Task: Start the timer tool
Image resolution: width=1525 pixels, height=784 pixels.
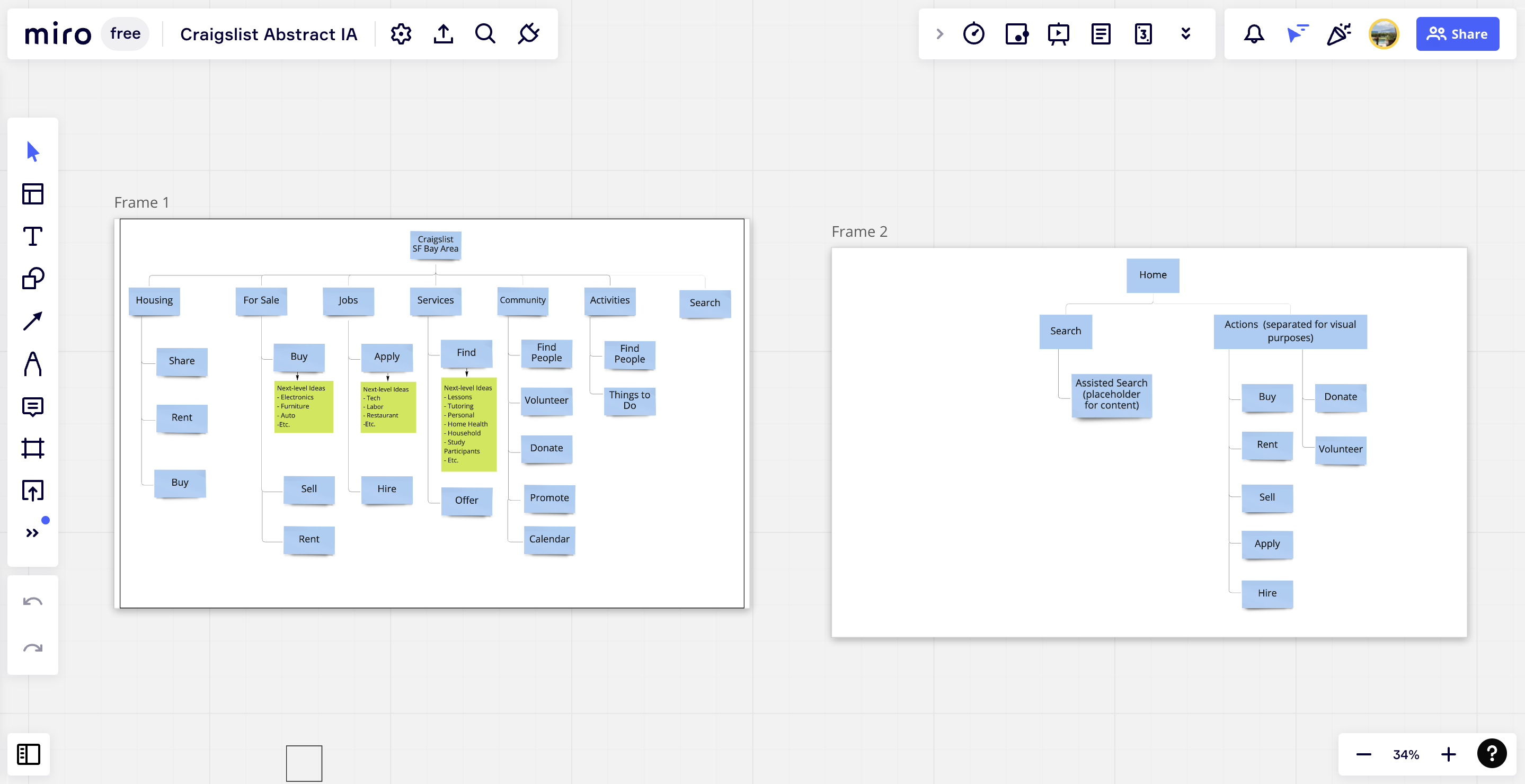Action: click(974, 34)
